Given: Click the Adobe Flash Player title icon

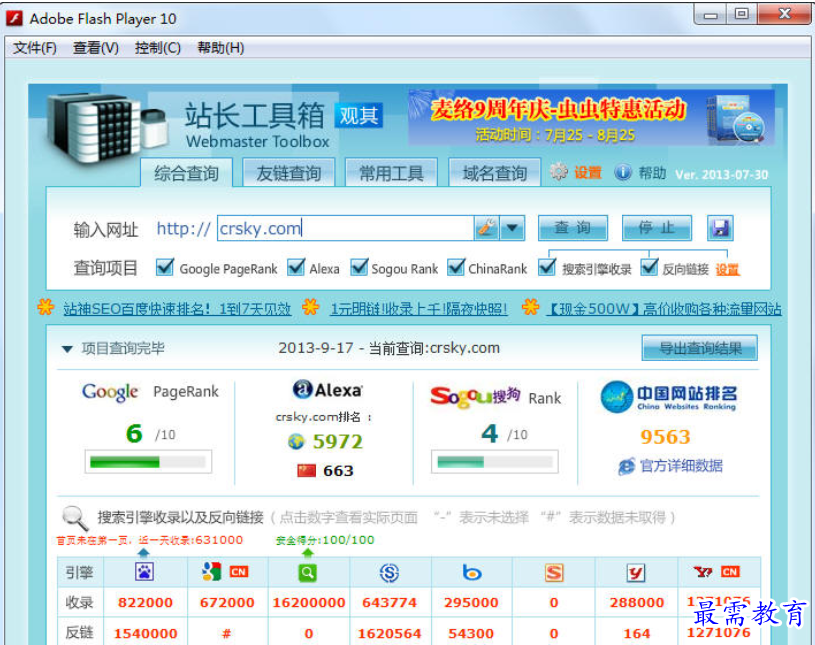Looking at the screenshot, I should tap(15, 19).
